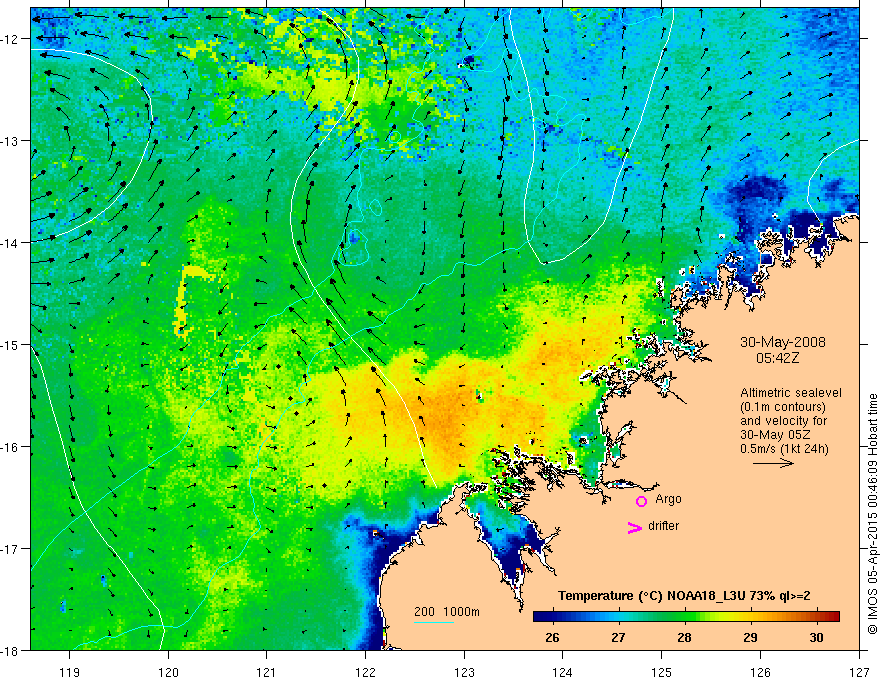Click the 'Argo' legend label

[668, 499]
